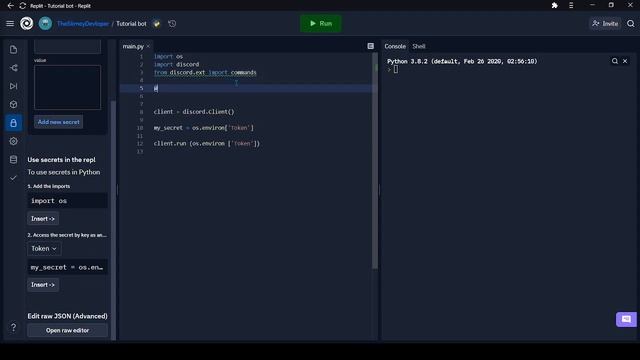
Task: Click 'my_secret = os.en...' snippet box
Action: 67,267
